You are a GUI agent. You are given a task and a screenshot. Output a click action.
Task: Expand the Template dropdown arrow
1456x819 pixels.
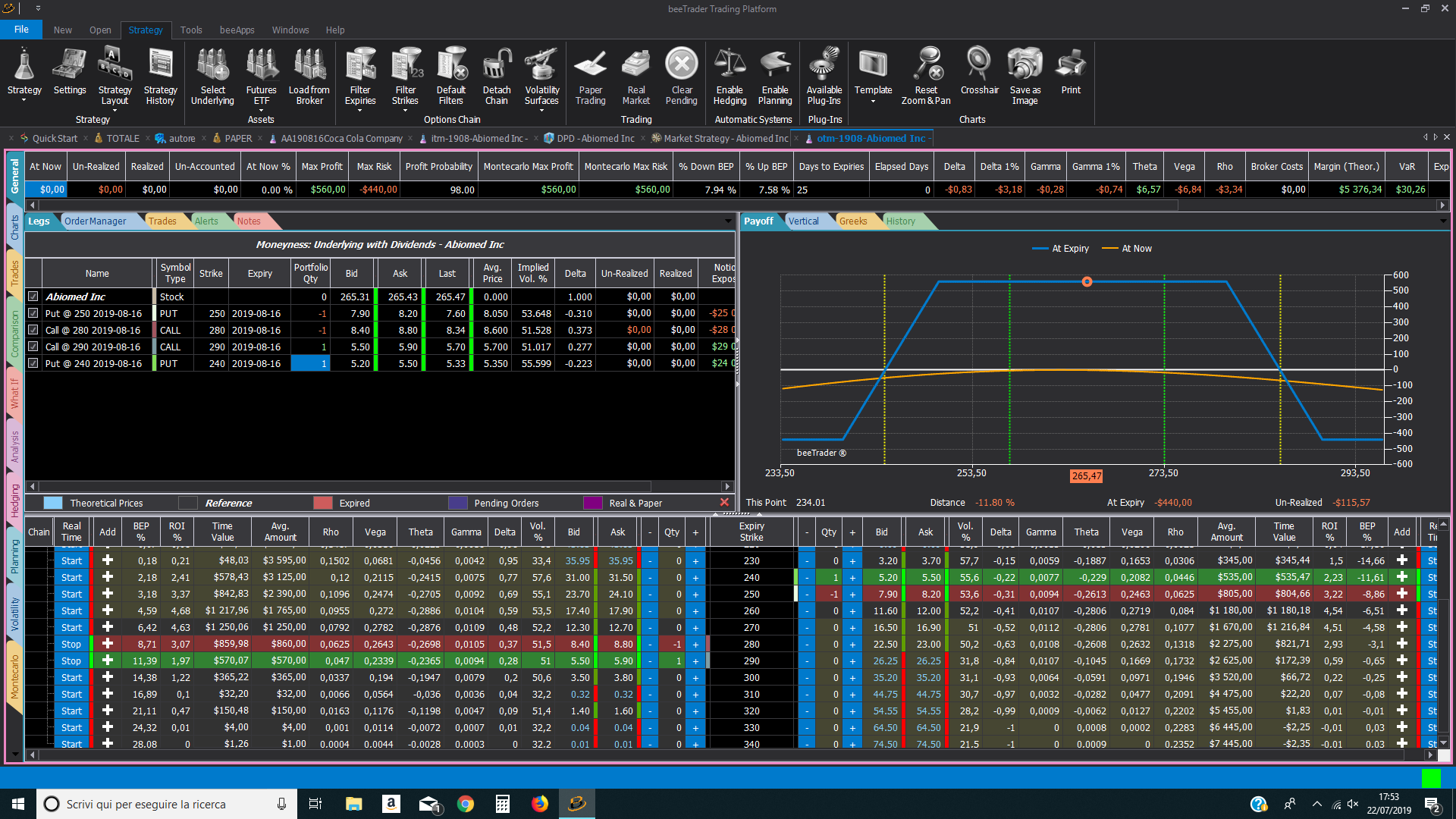(x=873, y=102)
